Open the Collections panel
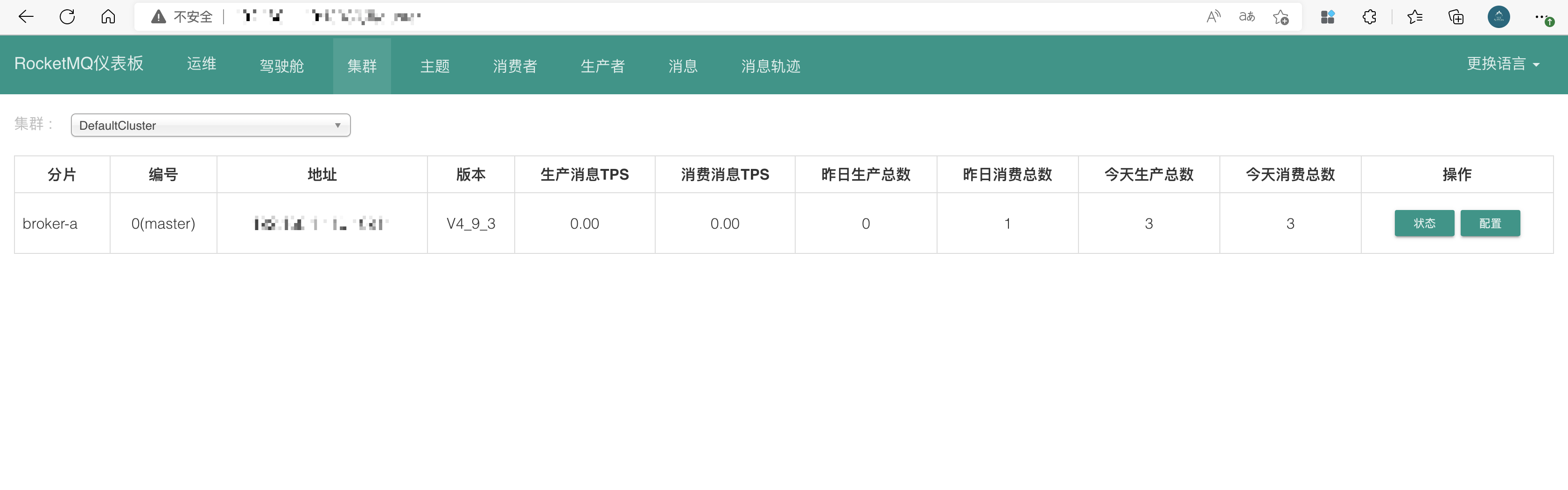 point(1456,16)
